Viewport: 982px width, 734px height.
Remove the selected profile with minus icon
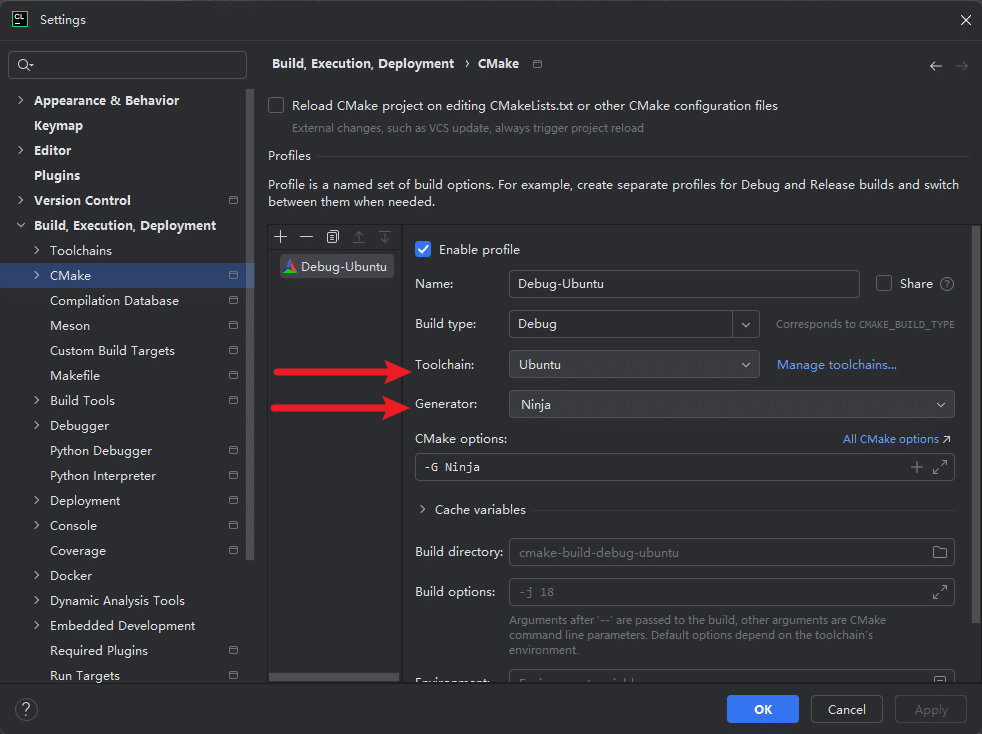click(307, 237)
